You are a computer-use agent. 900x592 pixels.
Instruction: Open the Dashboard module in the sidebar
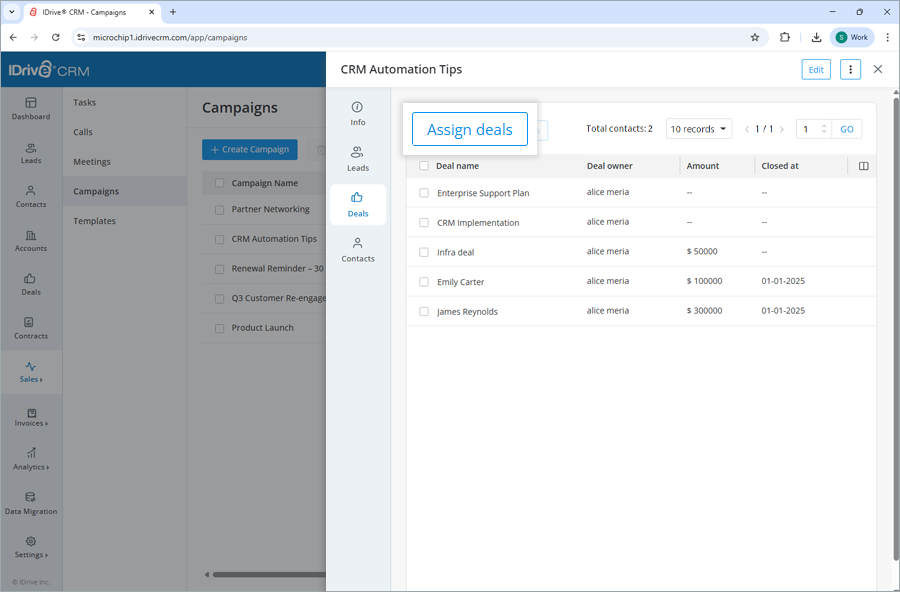pos(31,110)
